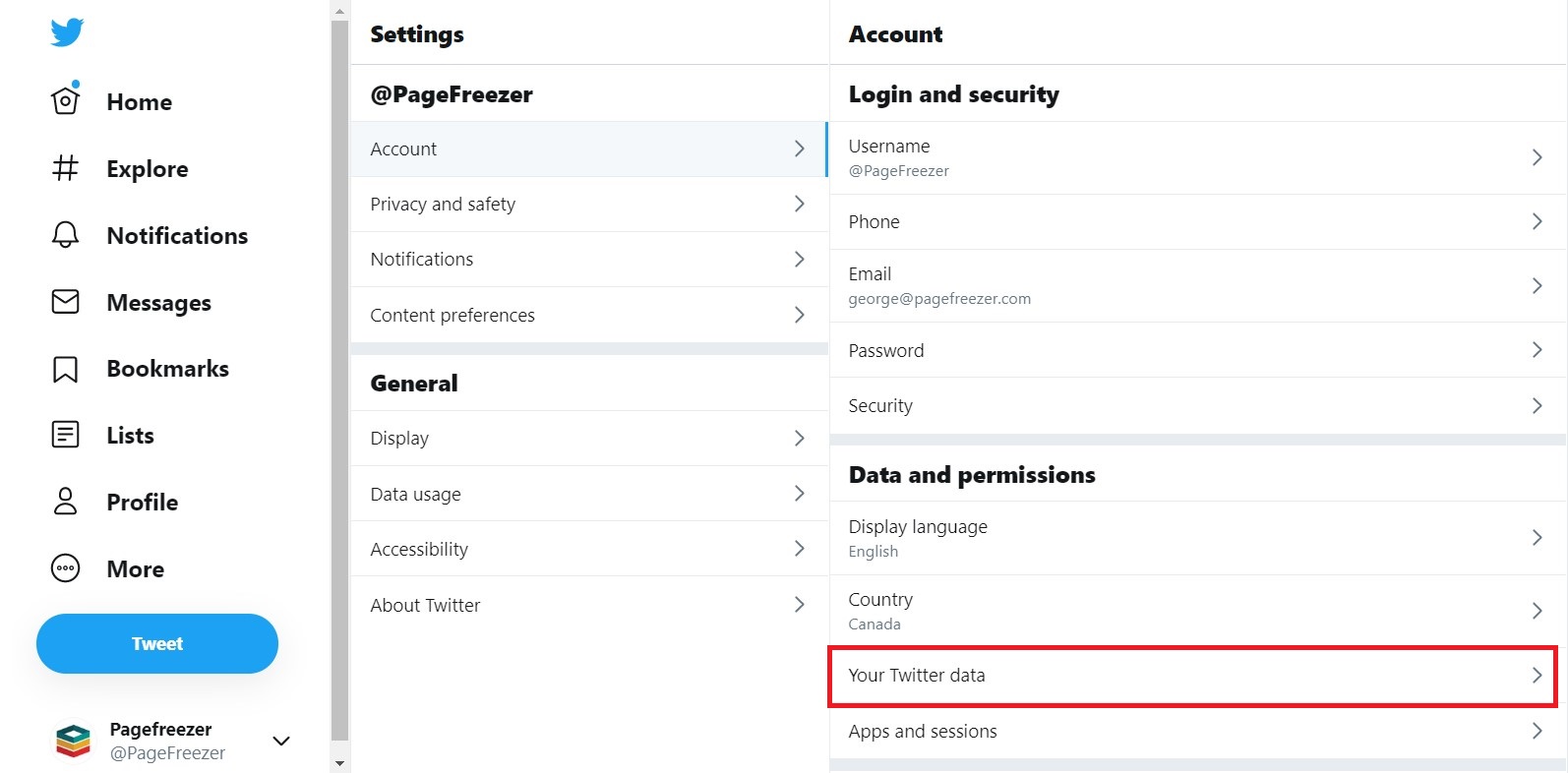Viewport: 1568px width, 773px height.
Task: Click the scrollbar down arrow
Action: [x=340, y=763]
